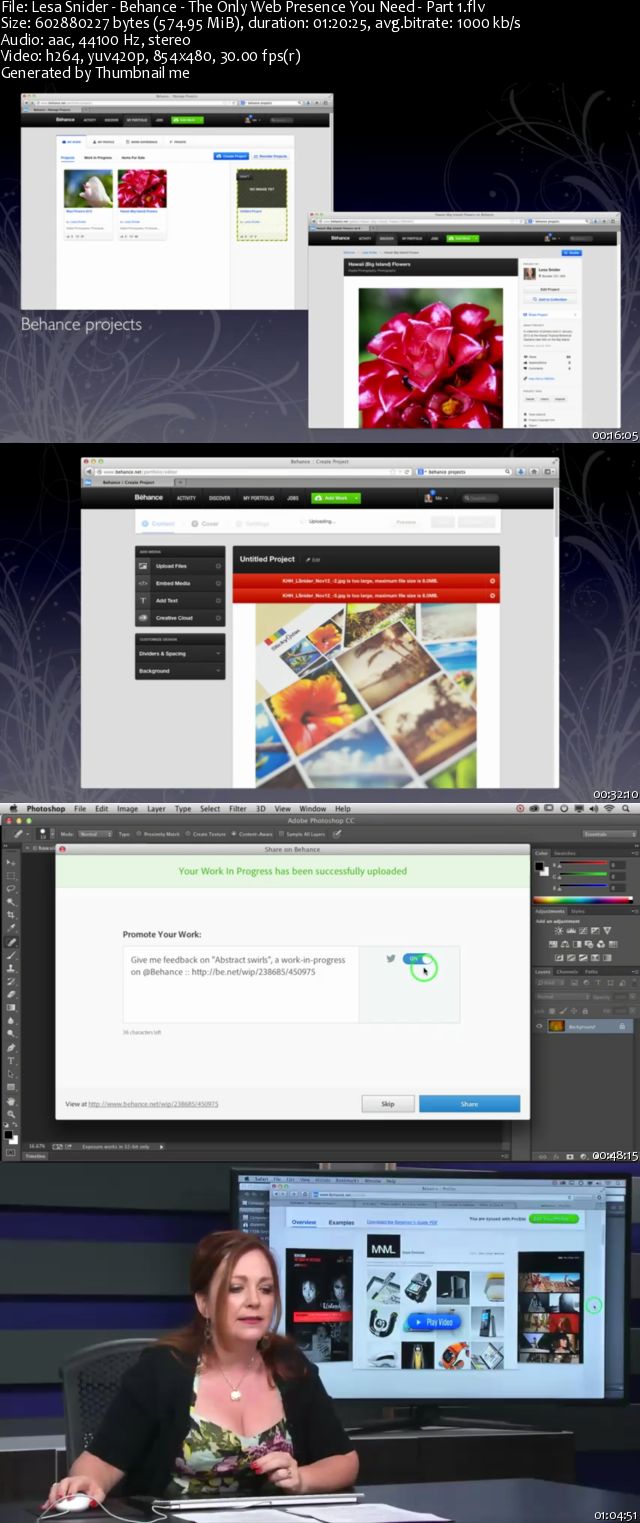Click the lock icon on Background layer
Screen dimensions: 640x1523
point(622,1026)
